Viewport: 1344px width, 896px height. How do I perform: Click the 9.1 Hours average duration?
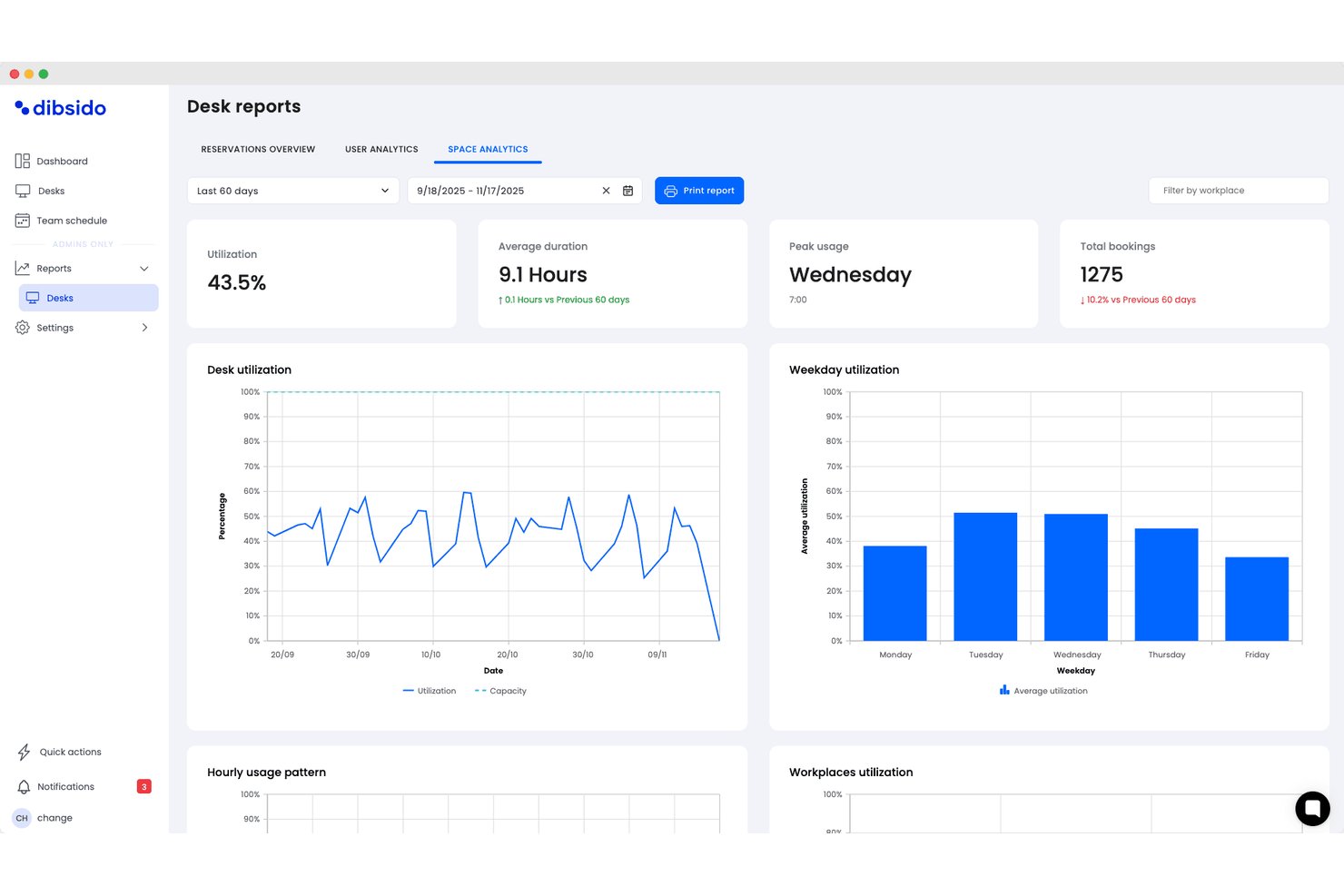pyautogui.click(x=543, y=274)
